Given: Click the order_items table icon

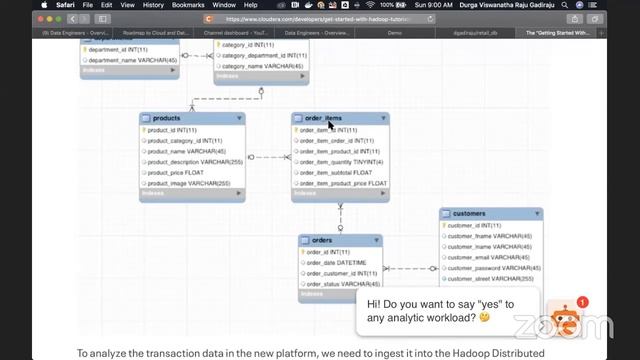Looking at the screenshot, I should (x=298, y=118).
